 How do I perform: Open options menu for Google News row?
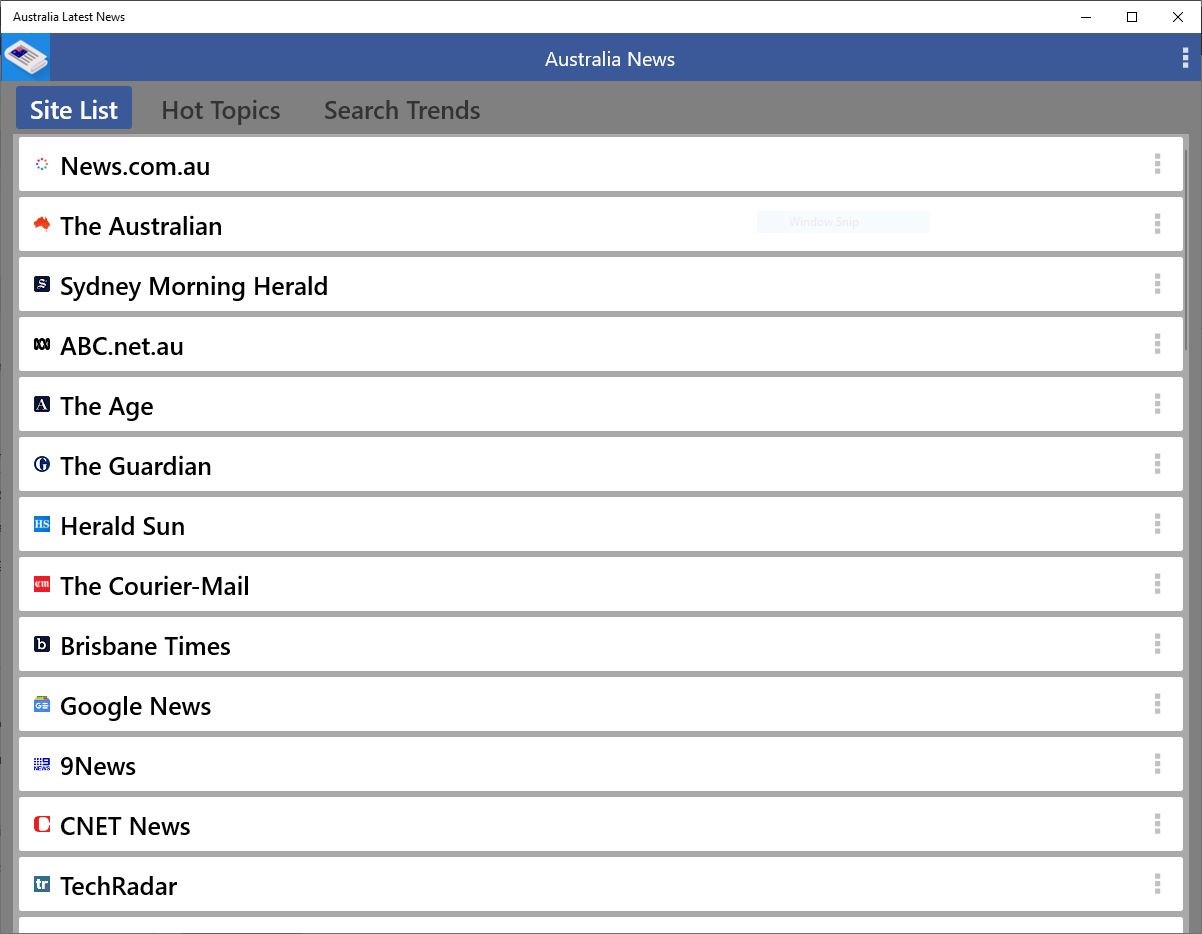pos(1157,704)
